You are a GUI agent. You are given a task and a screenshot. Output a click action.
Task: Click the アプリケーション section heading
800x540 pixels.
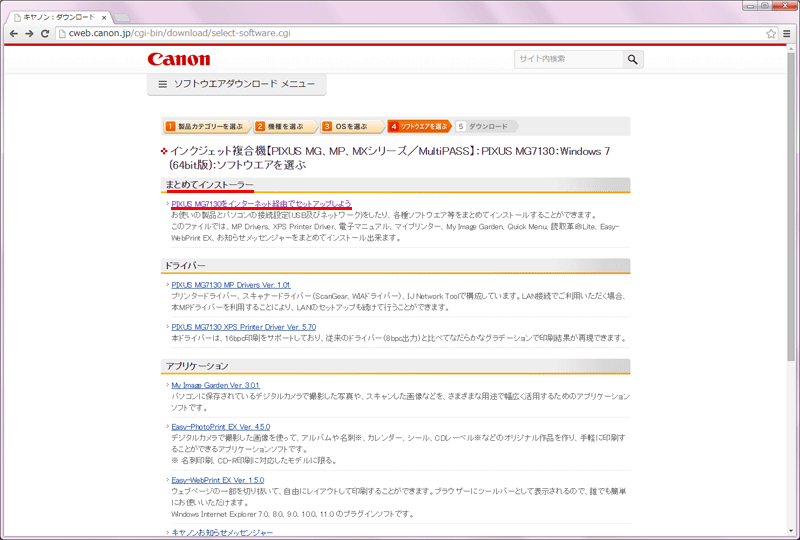click(x=197, y=366)
